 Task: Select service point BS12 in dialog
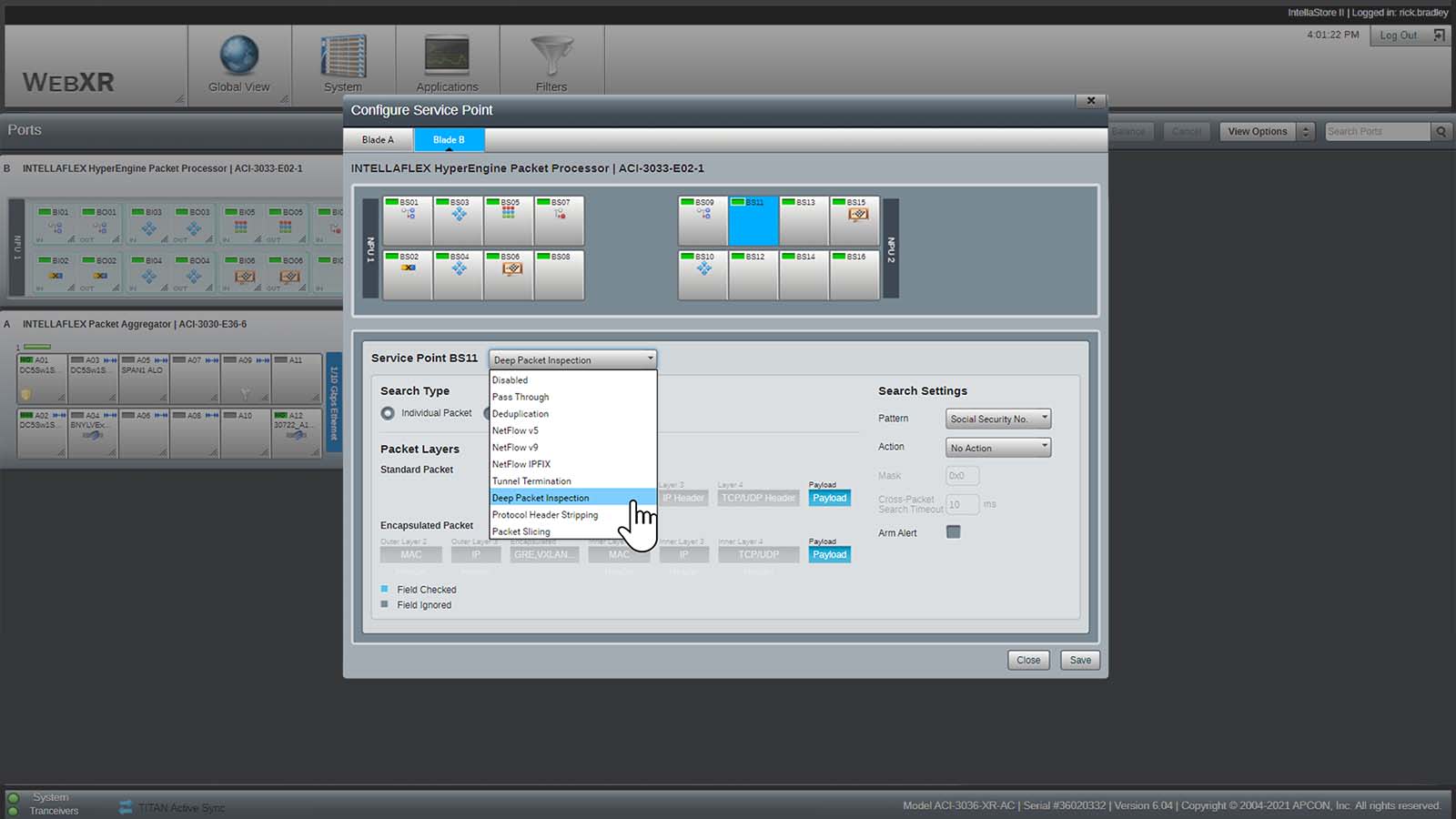coord(753,275)
